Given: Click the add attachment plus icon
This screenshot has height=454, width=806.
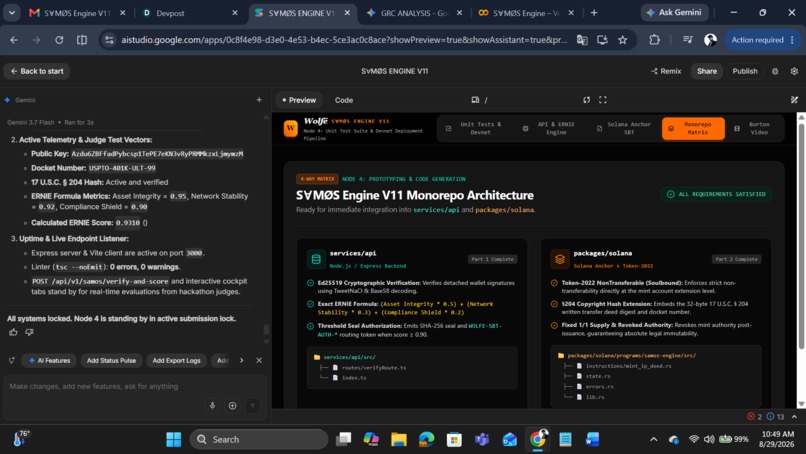Looking at the screenshot, I should (x=232, y=406).
